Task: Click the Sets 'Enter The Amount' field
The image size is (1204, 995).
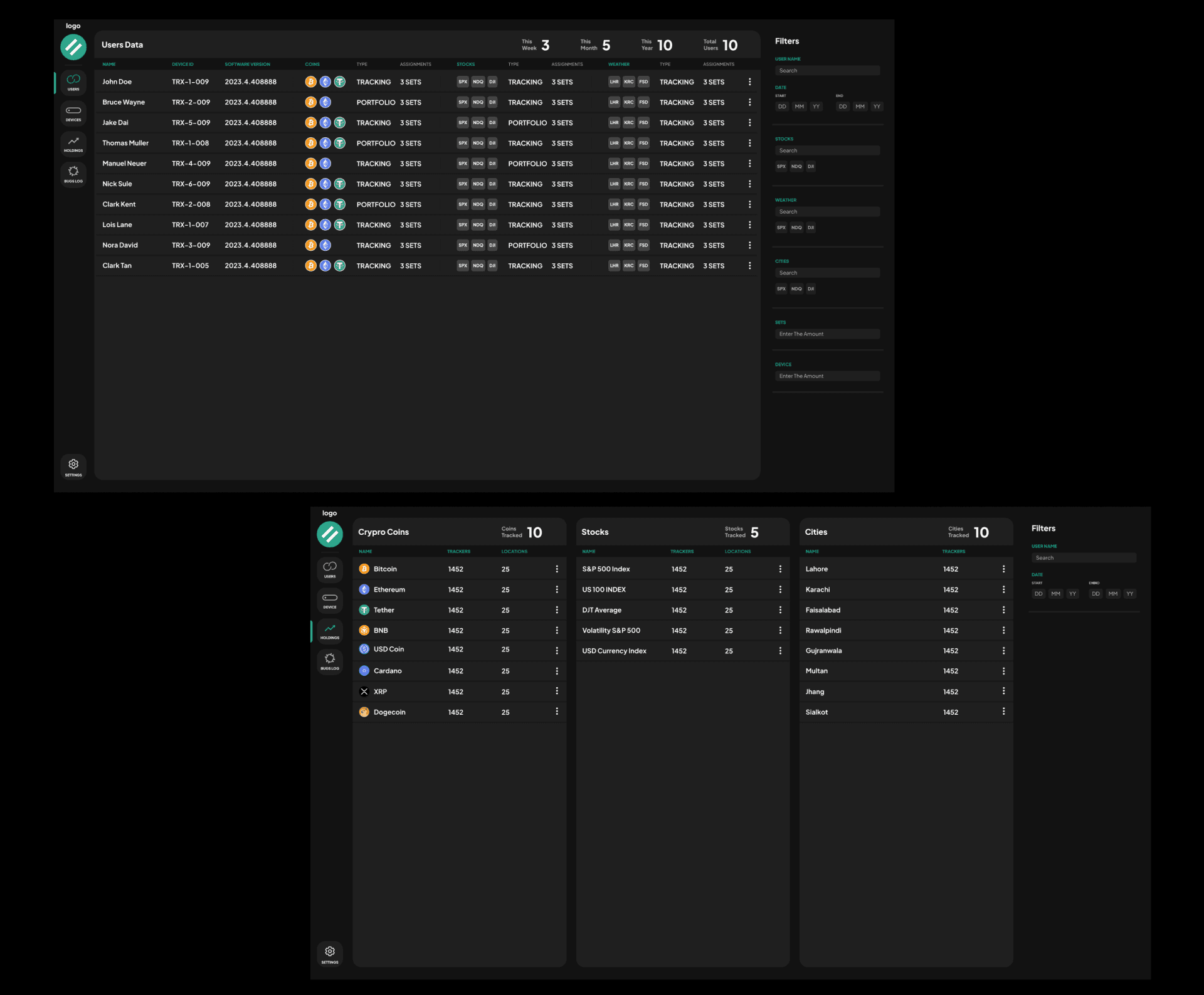Action: point(827,334)
